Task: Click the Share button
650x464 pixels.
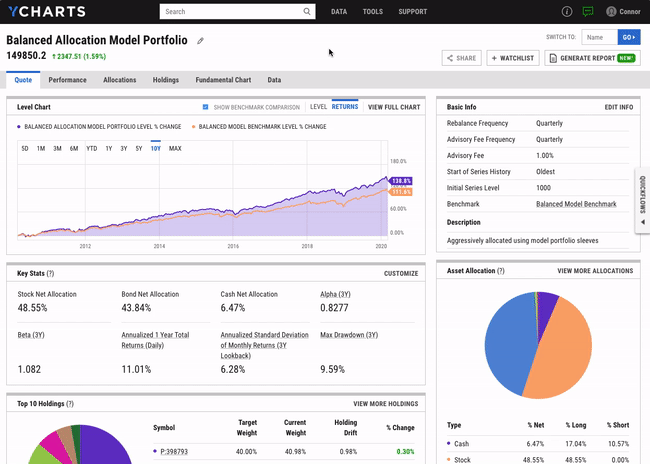Action: [x=461, y=58]
